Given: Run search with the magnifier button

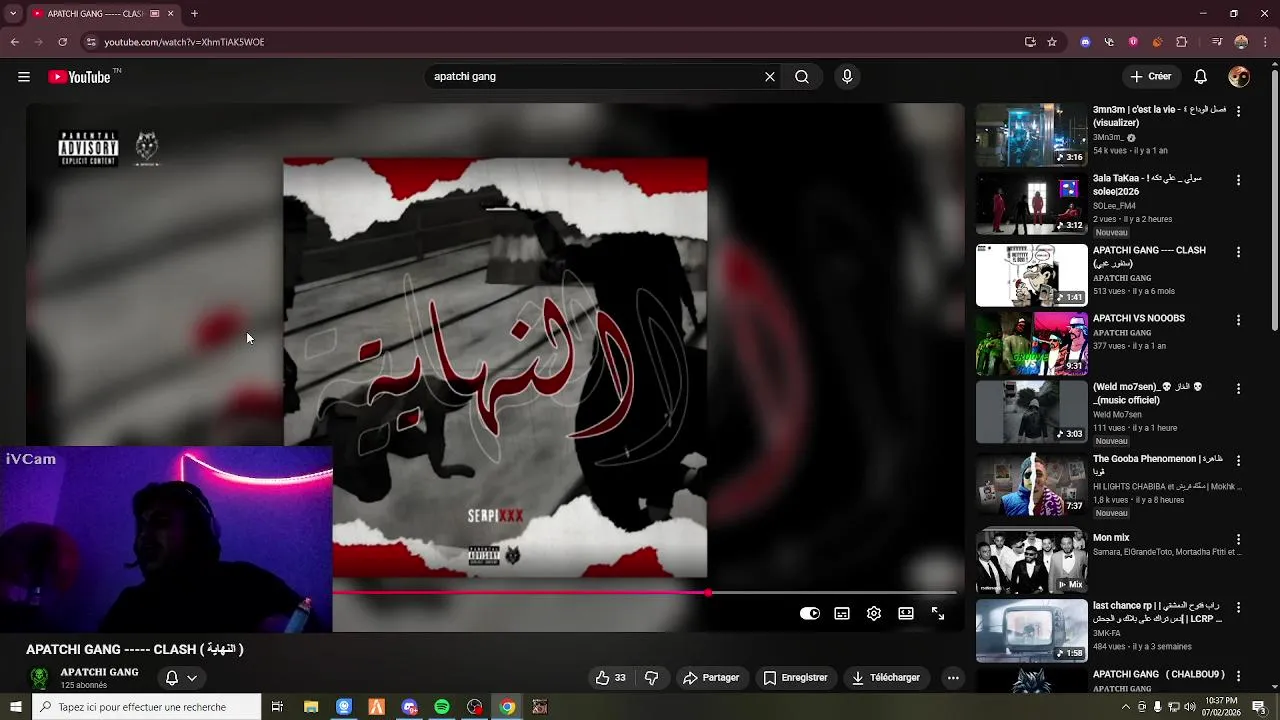Looking at the screenshot, I should click(x=802, y=77).
